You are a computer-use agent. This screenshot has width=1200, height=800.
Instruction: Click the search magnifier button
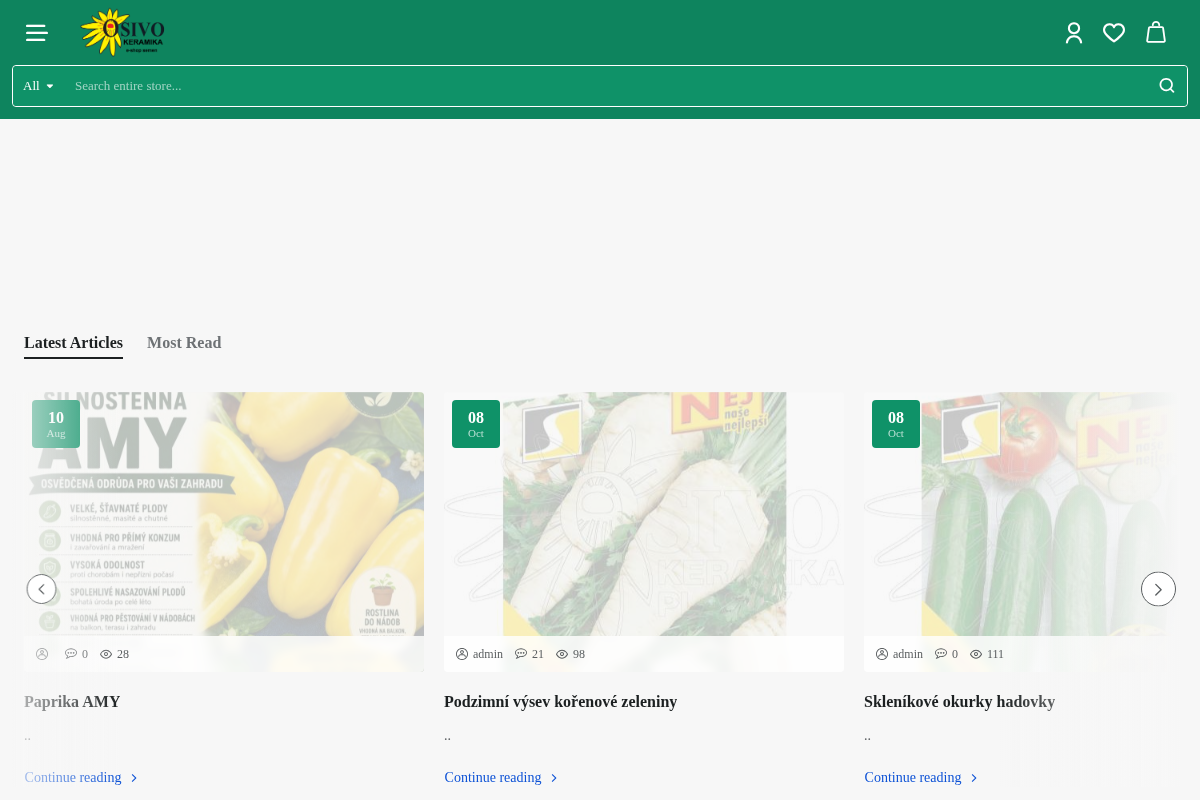click(x=1167, y=86)
